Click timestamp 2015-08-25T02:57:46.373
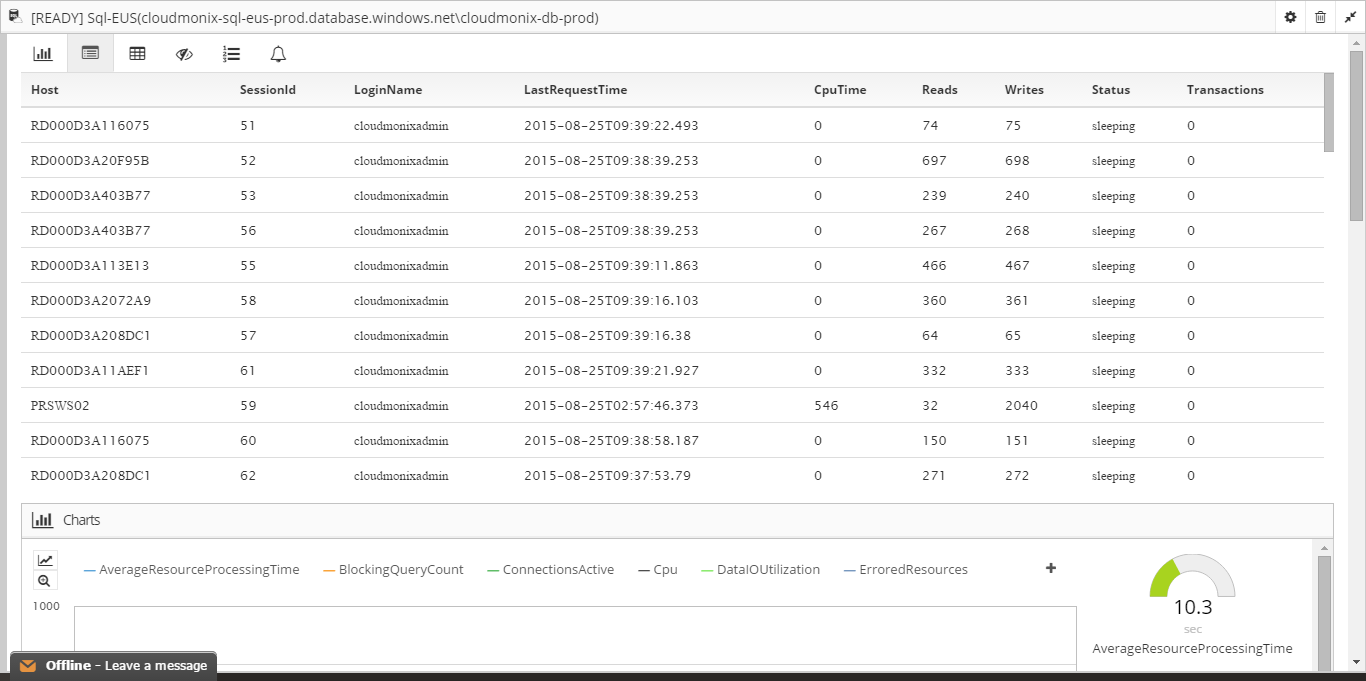 tap(611, 406)
